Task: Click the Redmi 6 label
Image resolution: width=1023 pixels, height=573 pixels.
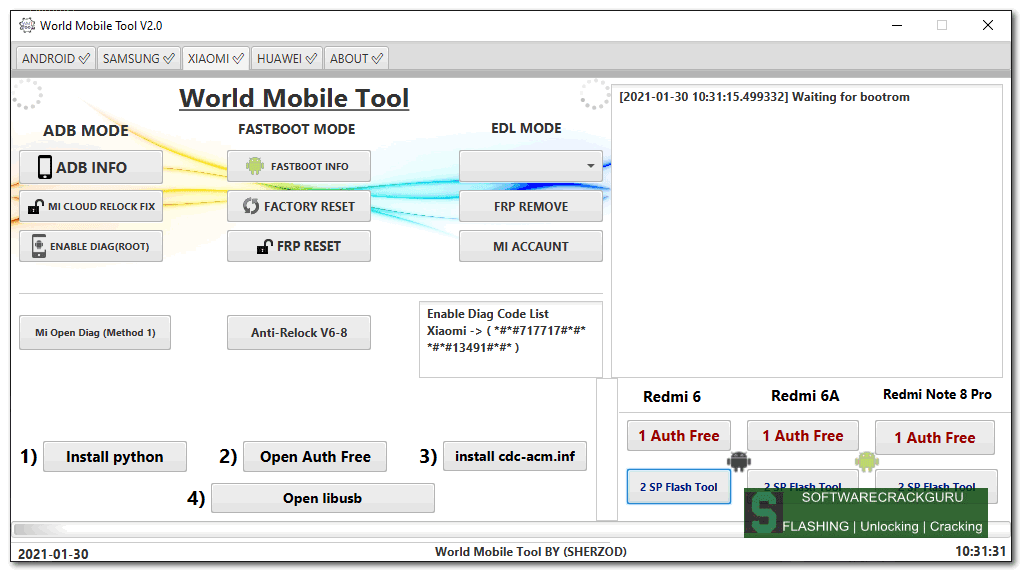Action: [671, 397]
